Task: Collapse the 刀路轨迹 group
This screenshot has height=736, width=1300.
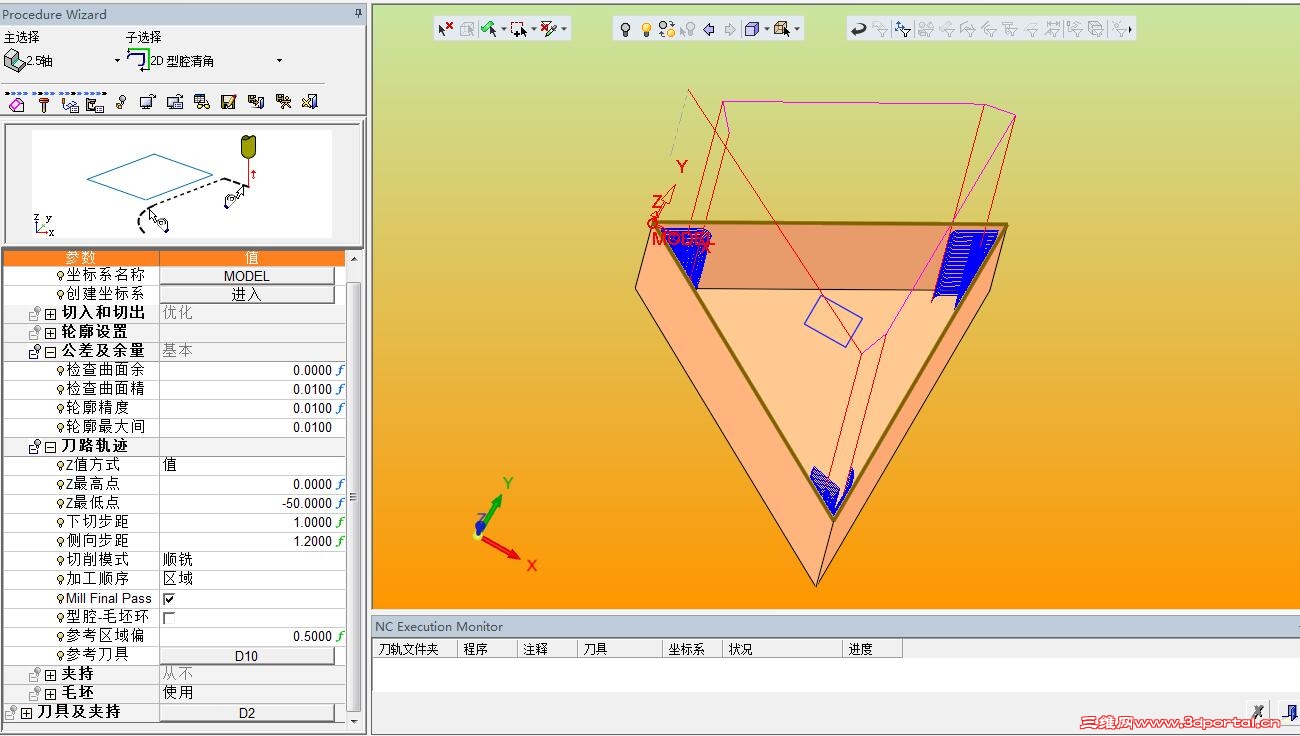Action: (x=50, y=446)
